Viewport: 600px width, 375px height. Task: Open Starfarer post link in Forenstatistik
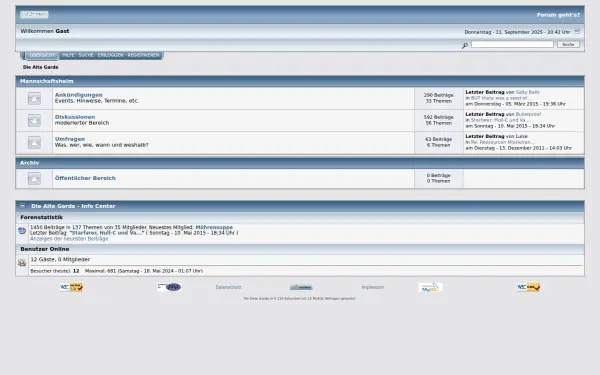click(x=107, y=233)
